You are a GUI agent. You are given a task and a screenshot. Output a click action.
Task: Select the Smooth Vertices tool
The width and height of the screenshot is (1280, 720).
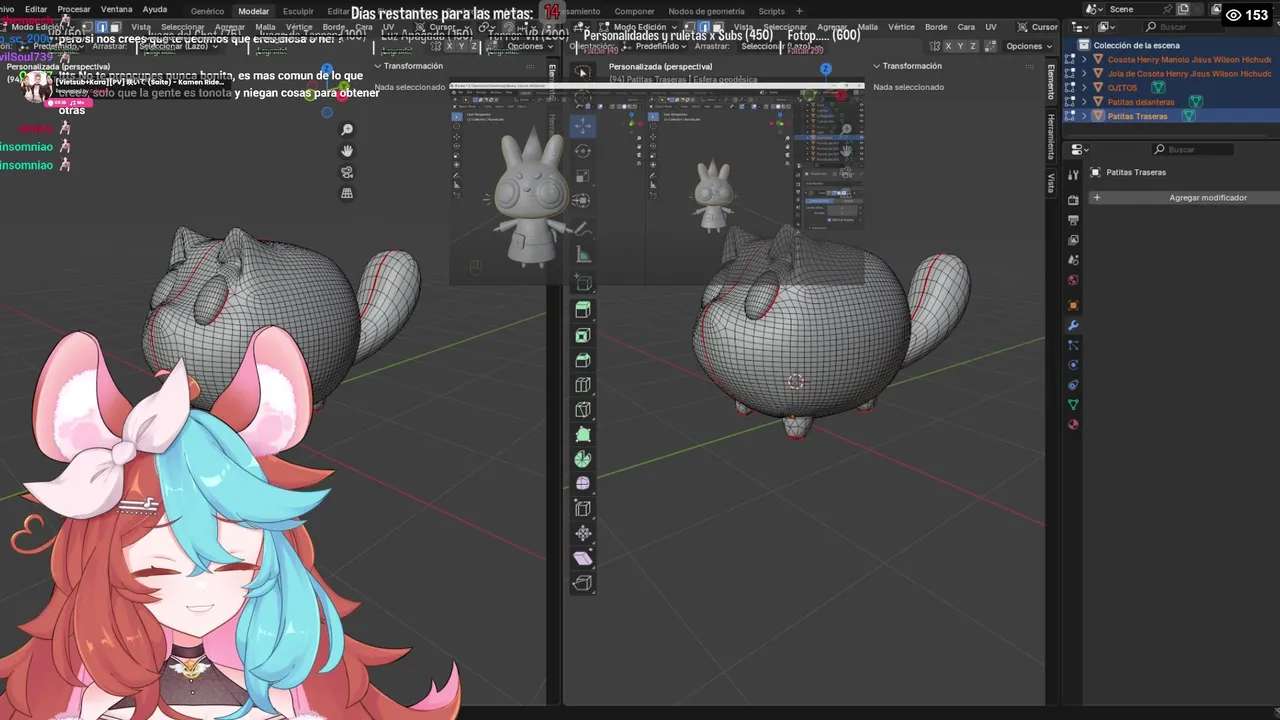coord(583,483)
